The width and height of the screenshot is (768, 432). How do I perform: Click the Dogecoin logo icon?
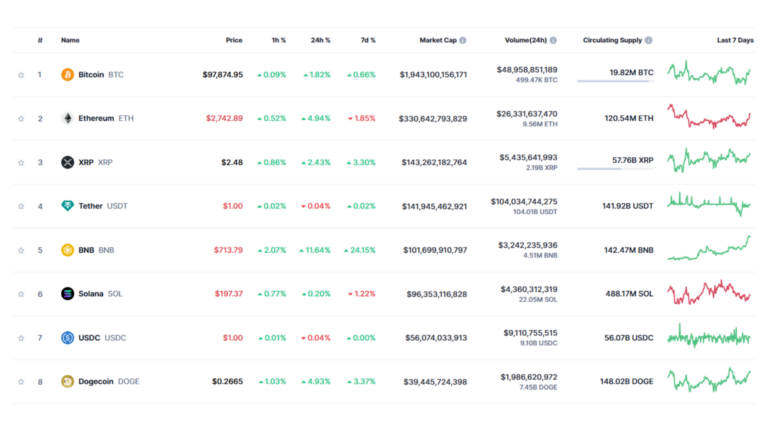68,381
